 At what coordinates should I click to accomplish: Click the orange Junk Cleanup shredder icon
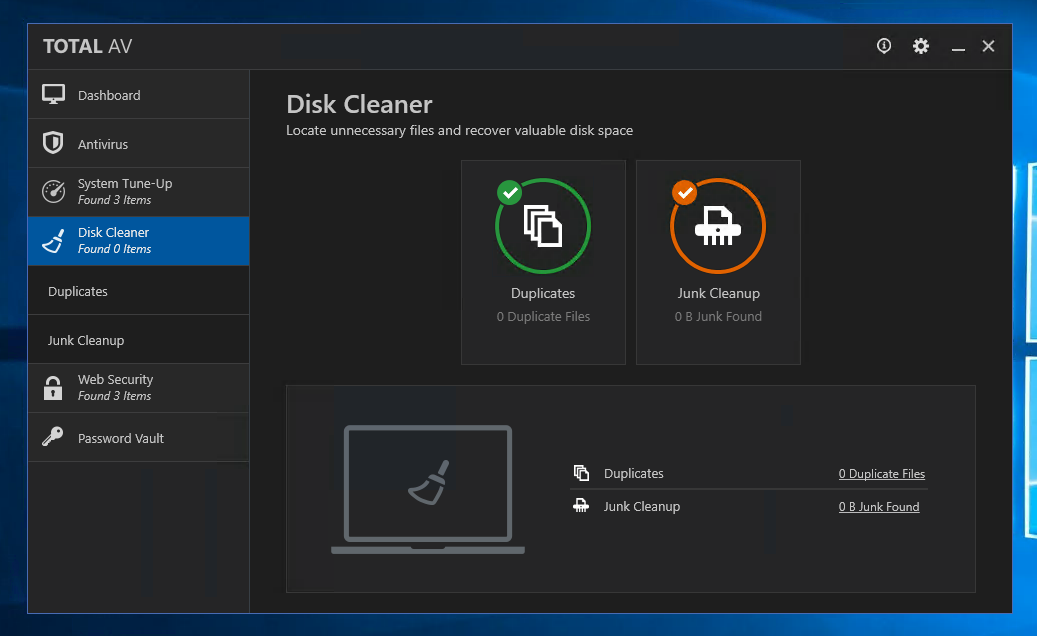pos(718,225)
